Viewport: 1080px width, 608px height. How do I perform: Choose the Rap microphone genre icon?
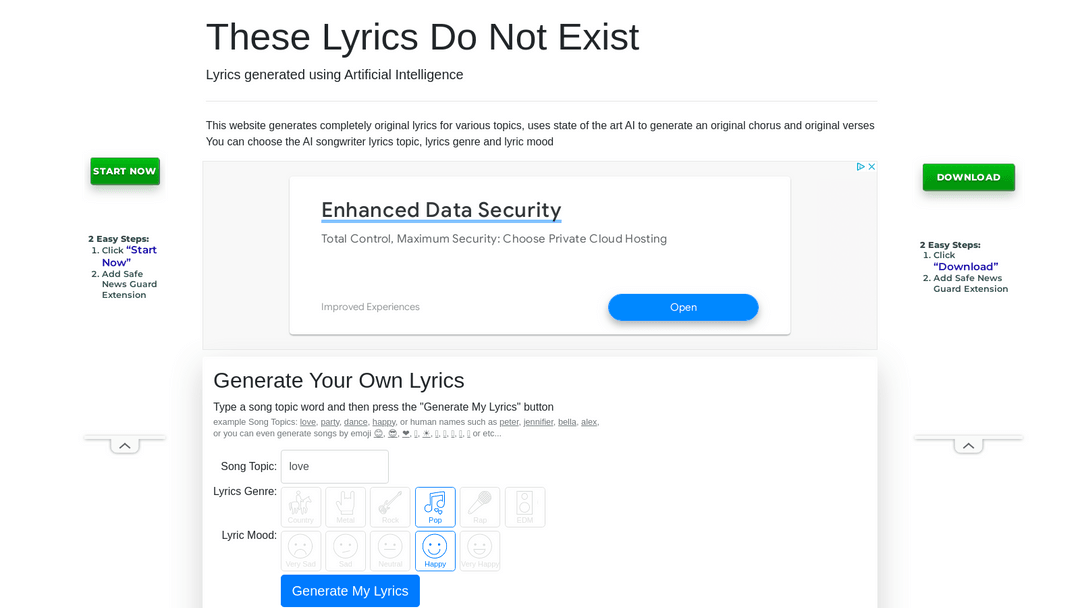pos(480,507)
